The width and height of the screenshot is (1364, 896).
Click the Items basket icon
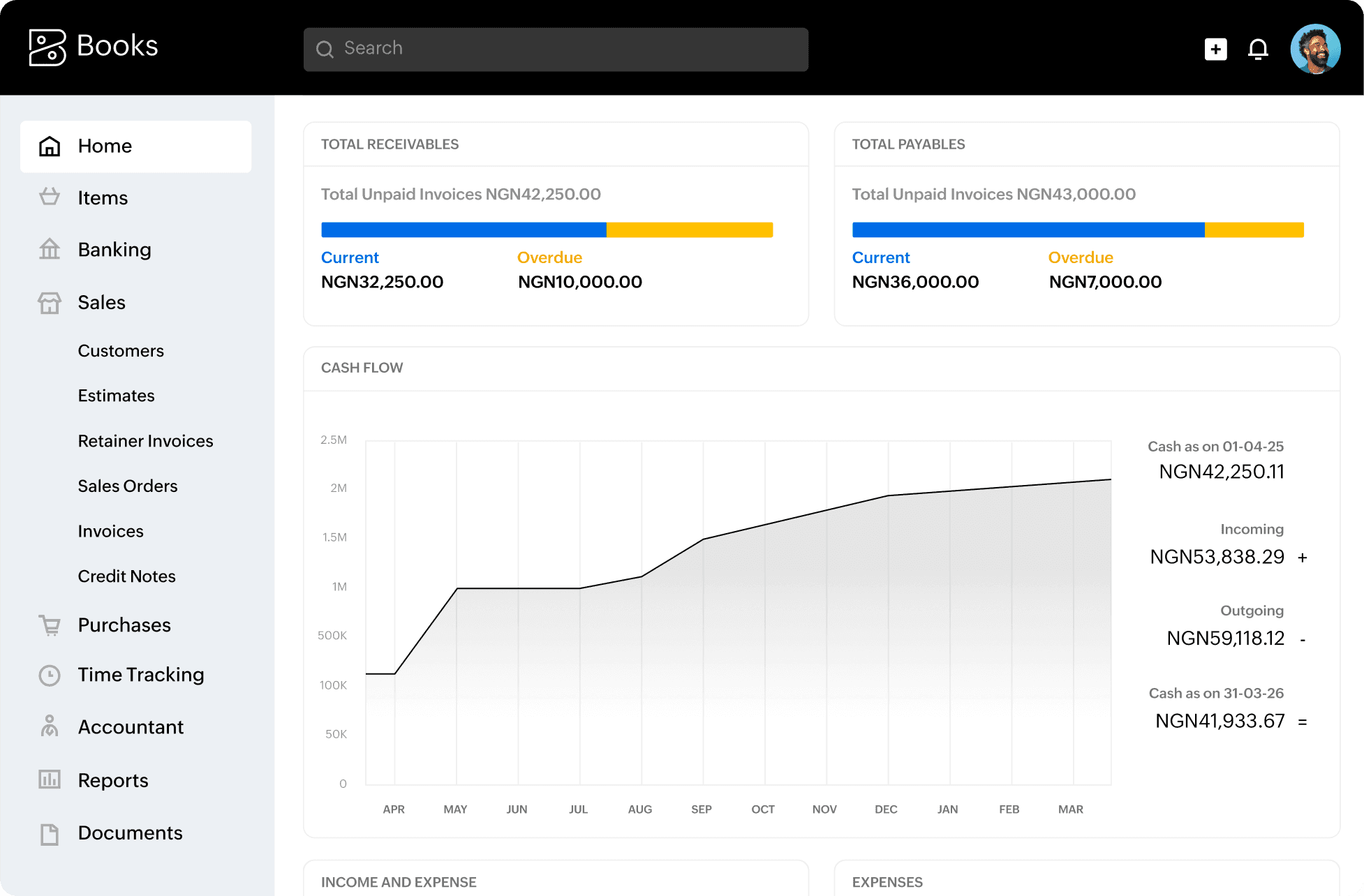click(50, 197)
